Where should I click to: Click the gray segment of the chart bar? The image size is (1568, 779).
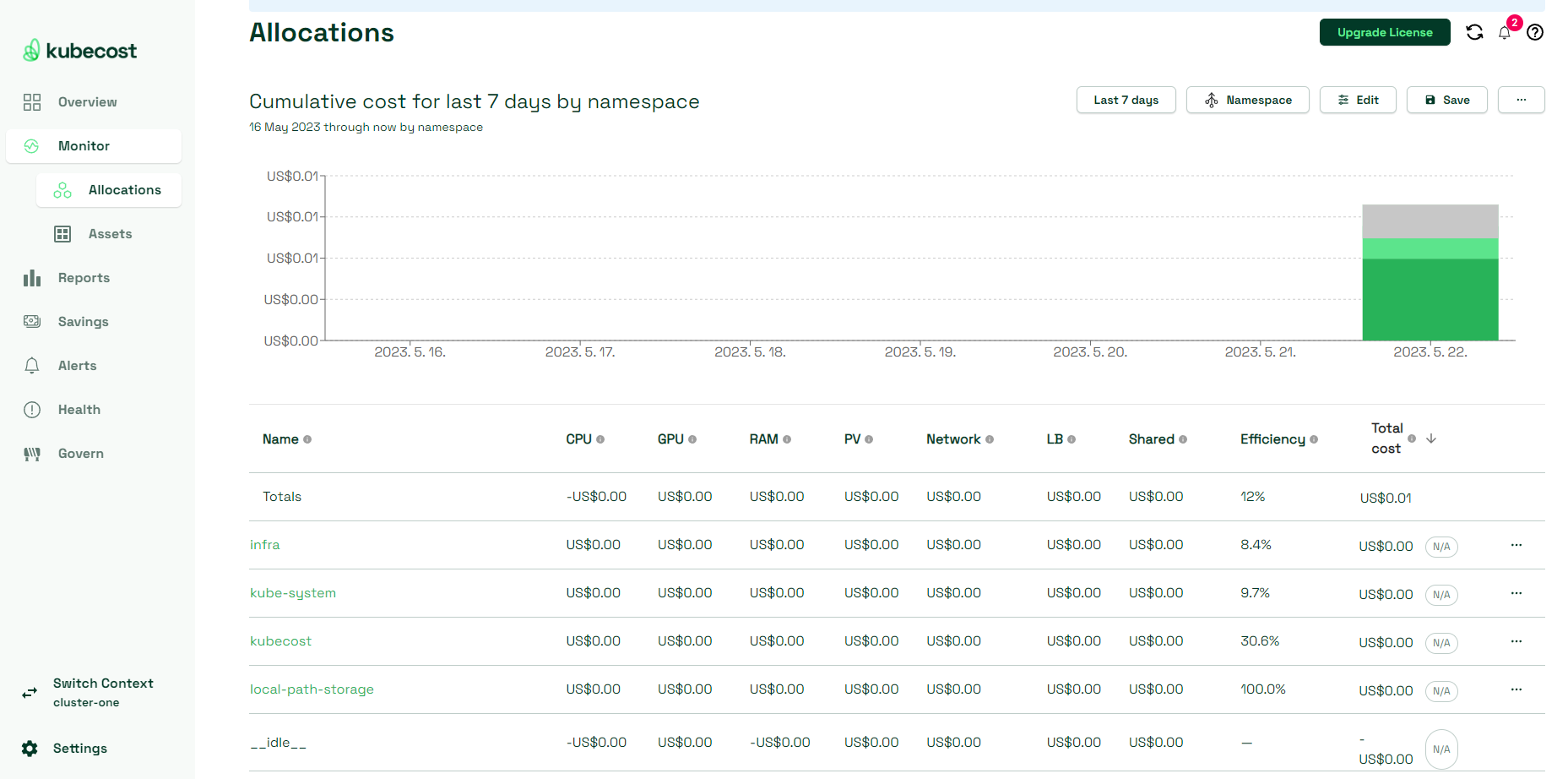tap(1430, 221)
